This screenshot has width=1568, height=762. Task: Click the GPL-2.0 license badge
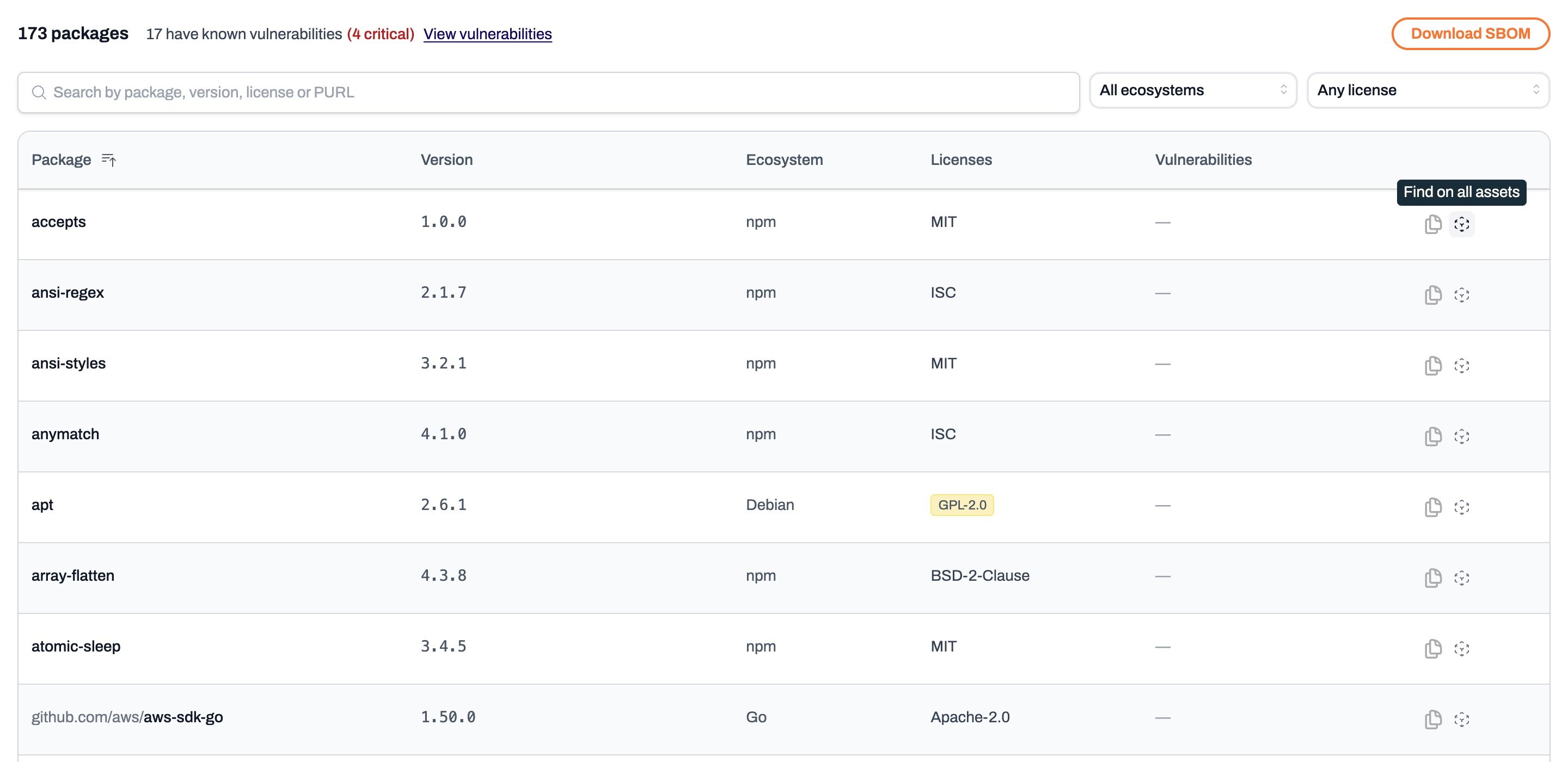click(x=961, y=505)
